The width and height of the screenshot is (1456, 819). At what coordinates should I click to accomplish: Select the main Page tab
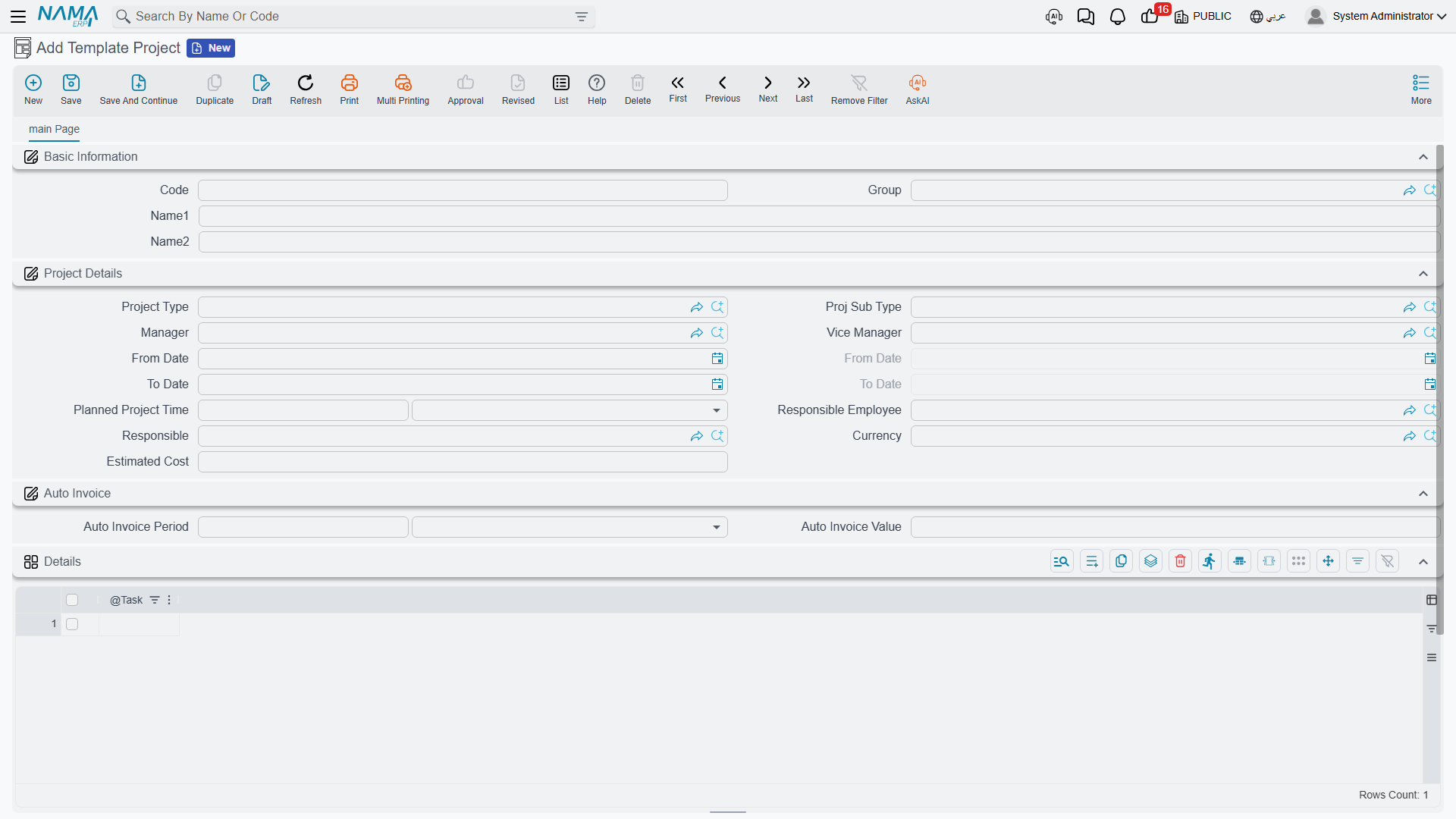54,129
